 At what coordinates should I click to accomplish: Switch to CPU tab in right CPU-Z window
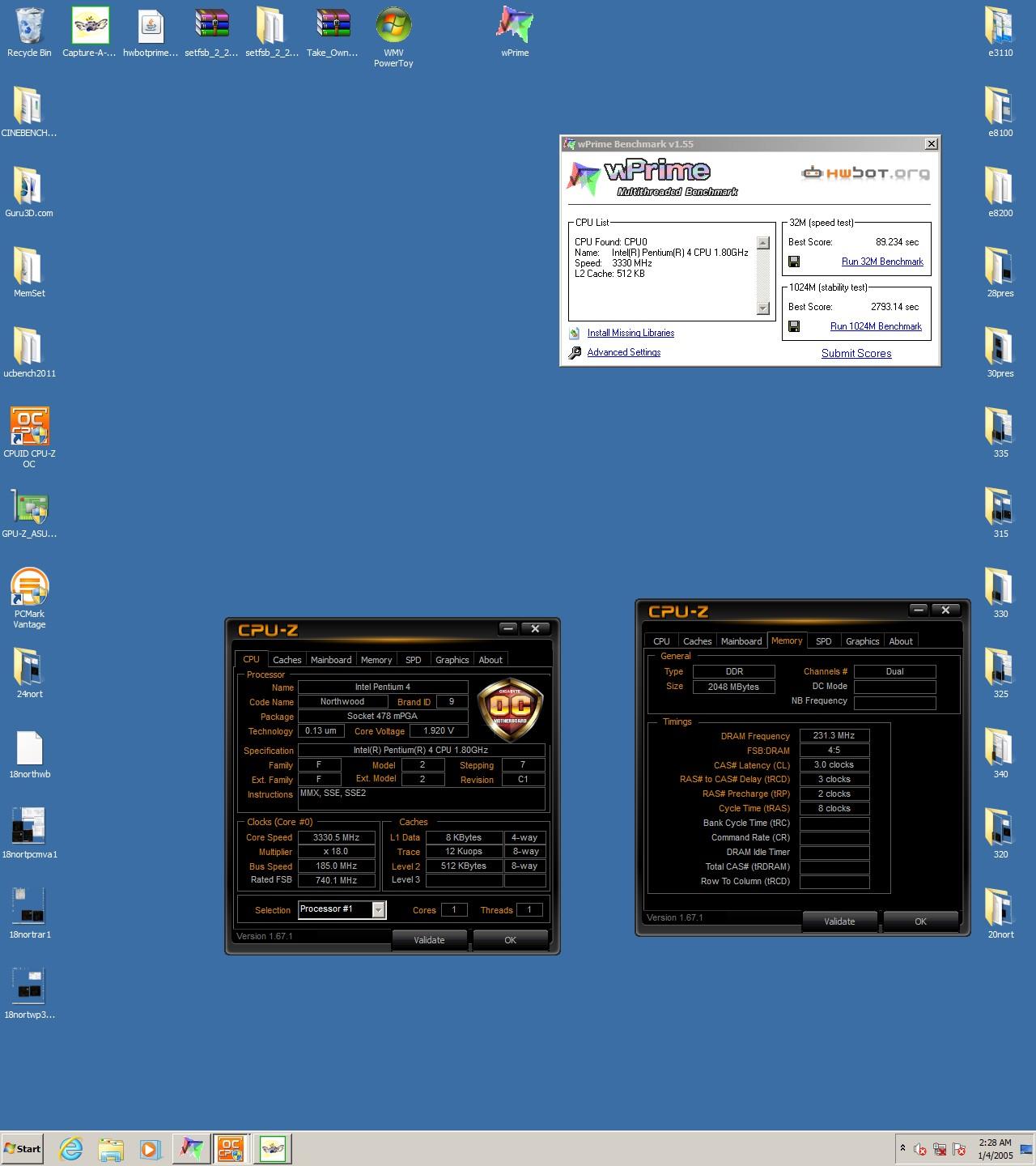(661, 641)
